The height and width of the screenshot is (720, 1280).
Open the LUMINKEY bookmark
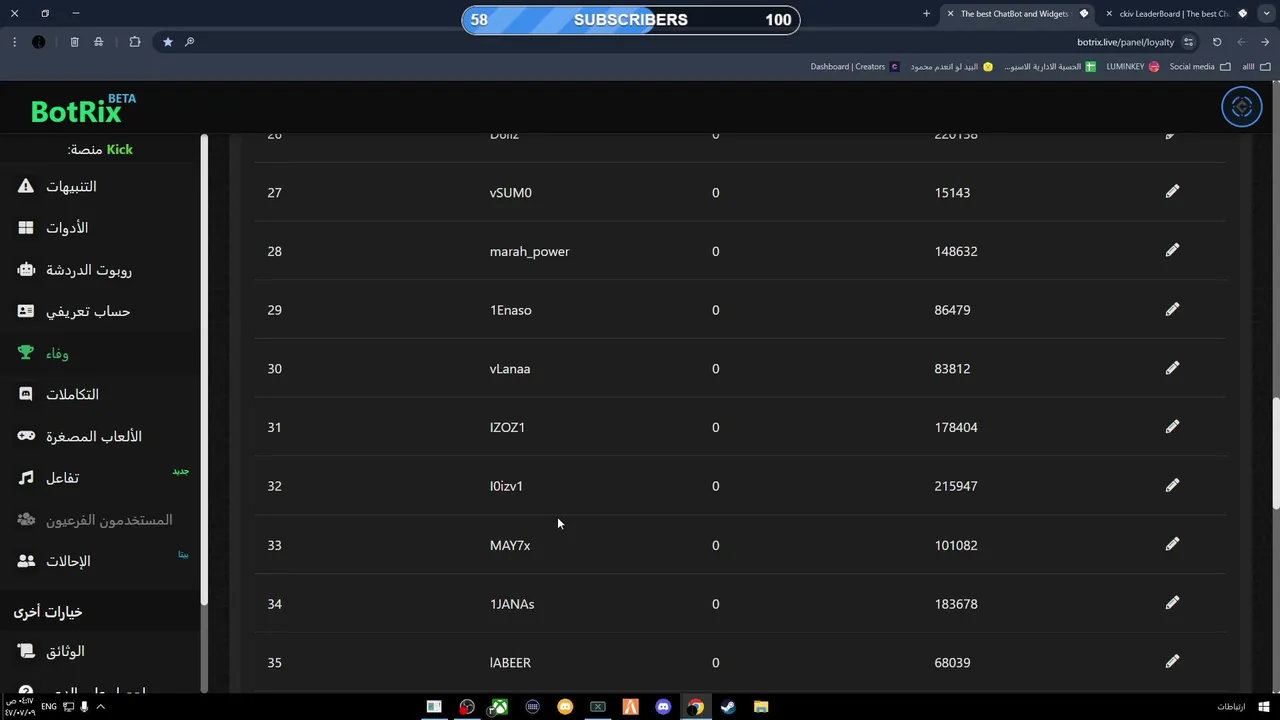click(x=1132, y=67)
